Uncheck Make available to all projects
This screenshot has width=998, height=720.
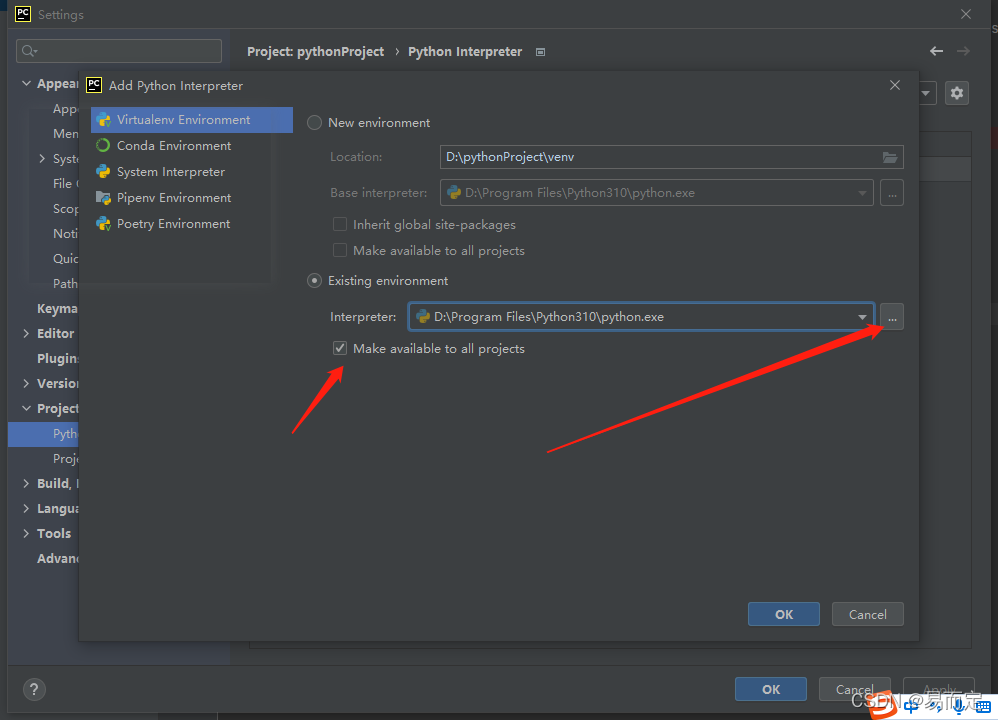pyautogui.click(x=340, y=348)
